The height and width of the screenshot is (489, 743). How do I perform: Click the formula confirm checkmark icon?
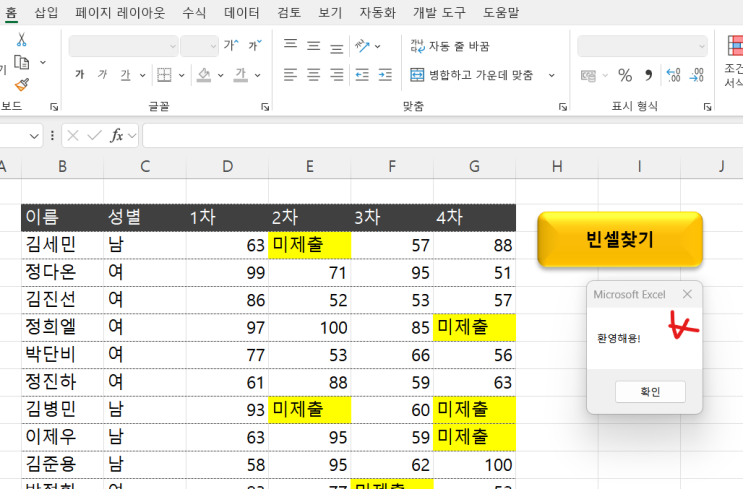[x=95, y=136]
